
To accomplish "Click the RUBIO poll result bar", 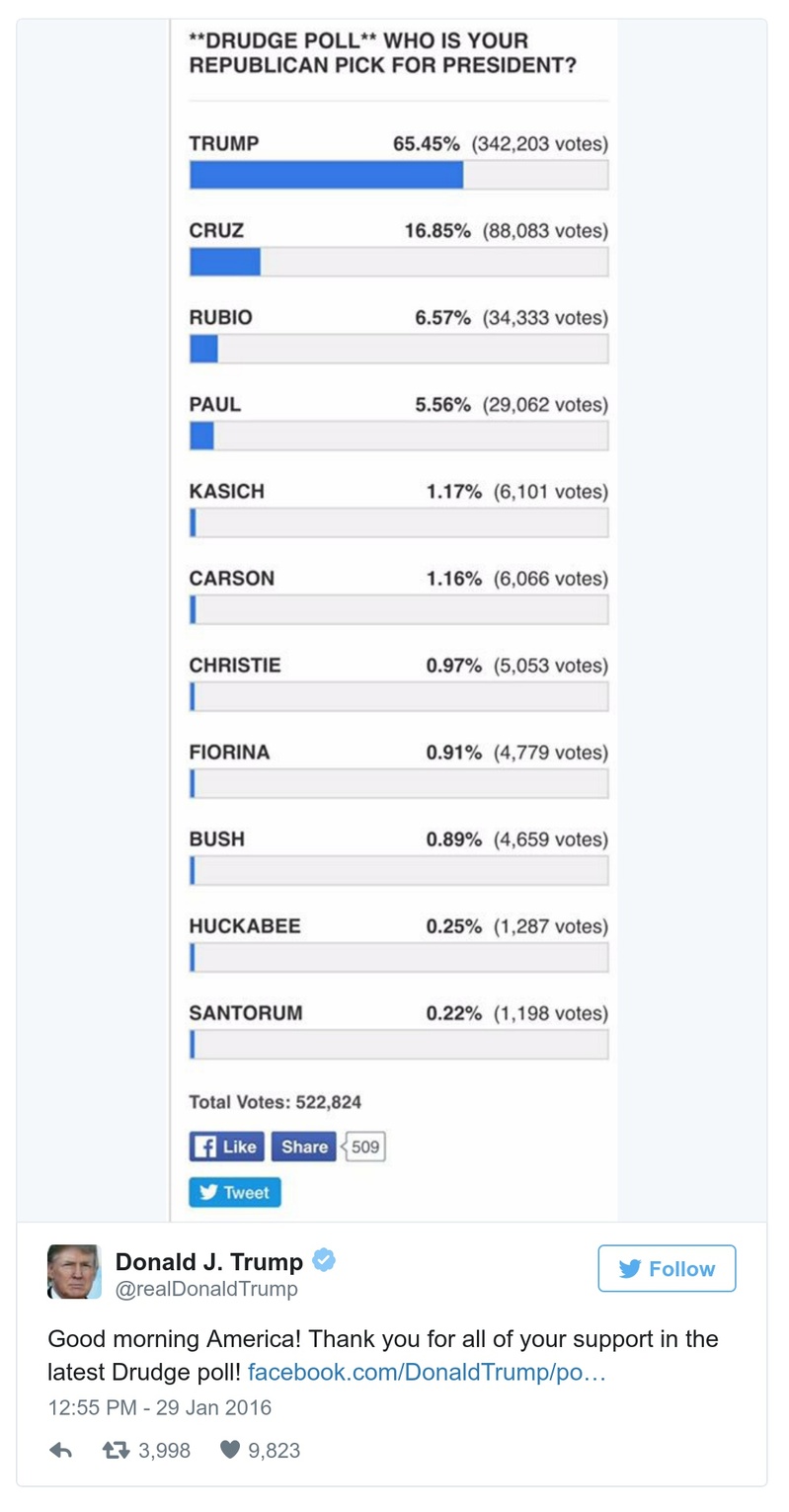I will tap(398, 349).
